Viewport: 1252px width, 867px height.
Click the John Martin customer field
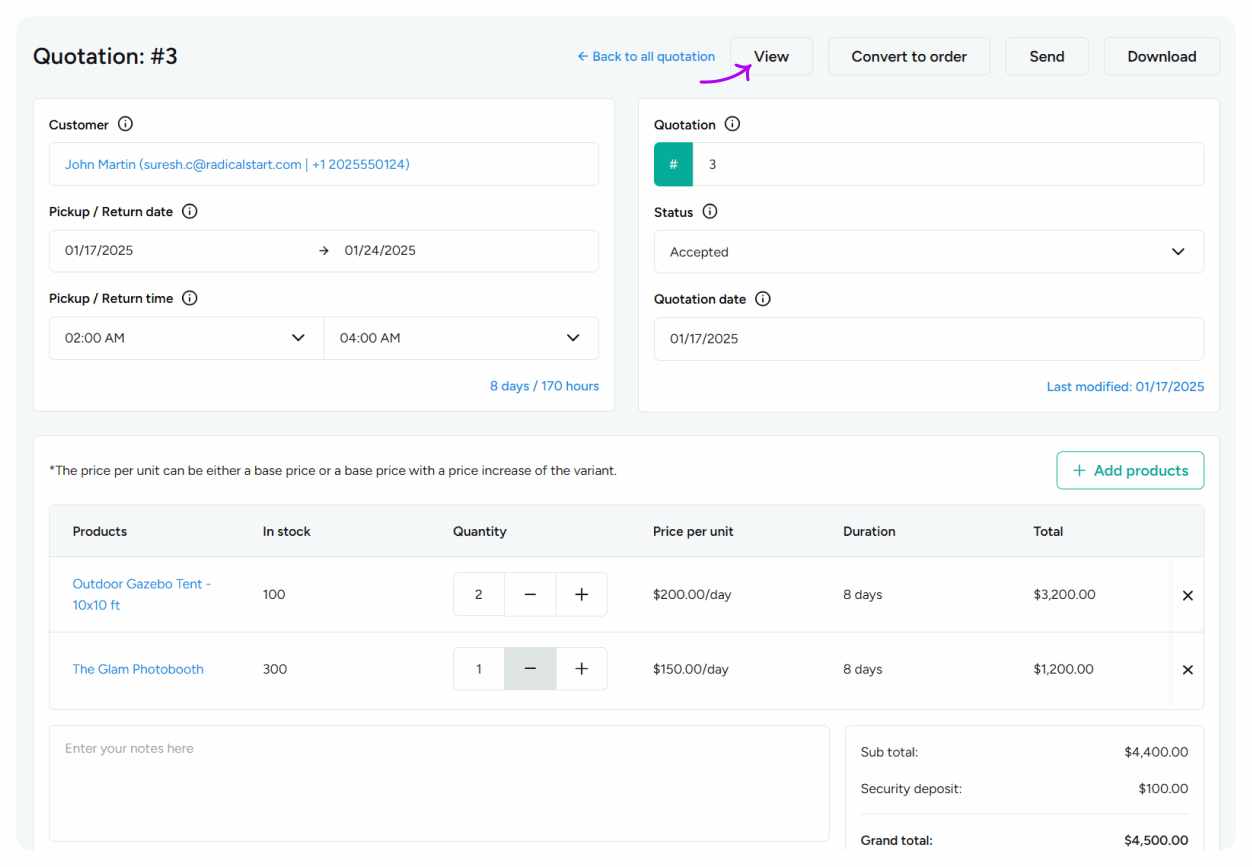324,164
